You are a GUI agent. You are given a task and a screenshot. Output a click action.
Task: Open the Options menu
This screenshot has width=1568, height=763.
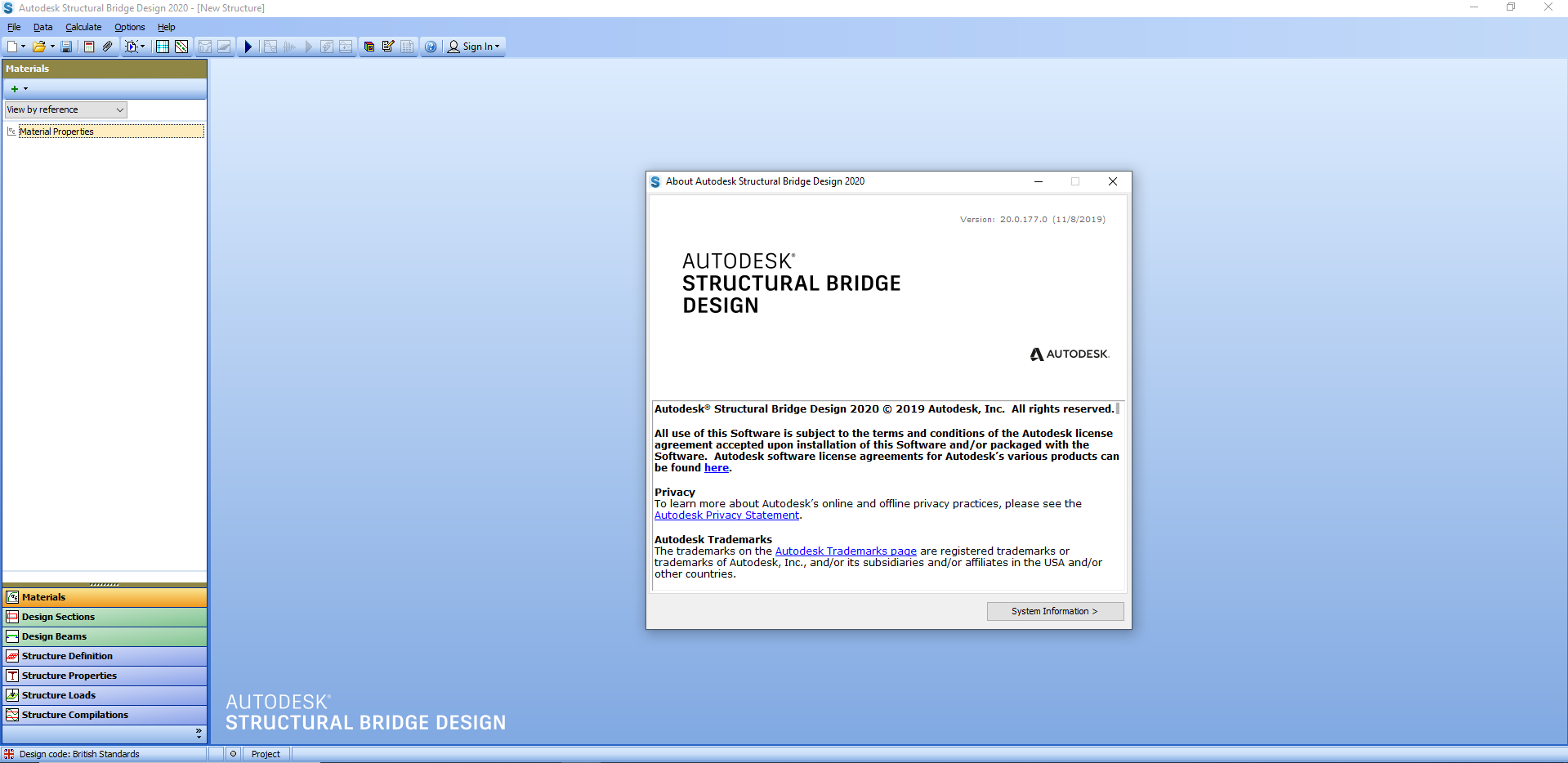point(129,27)
